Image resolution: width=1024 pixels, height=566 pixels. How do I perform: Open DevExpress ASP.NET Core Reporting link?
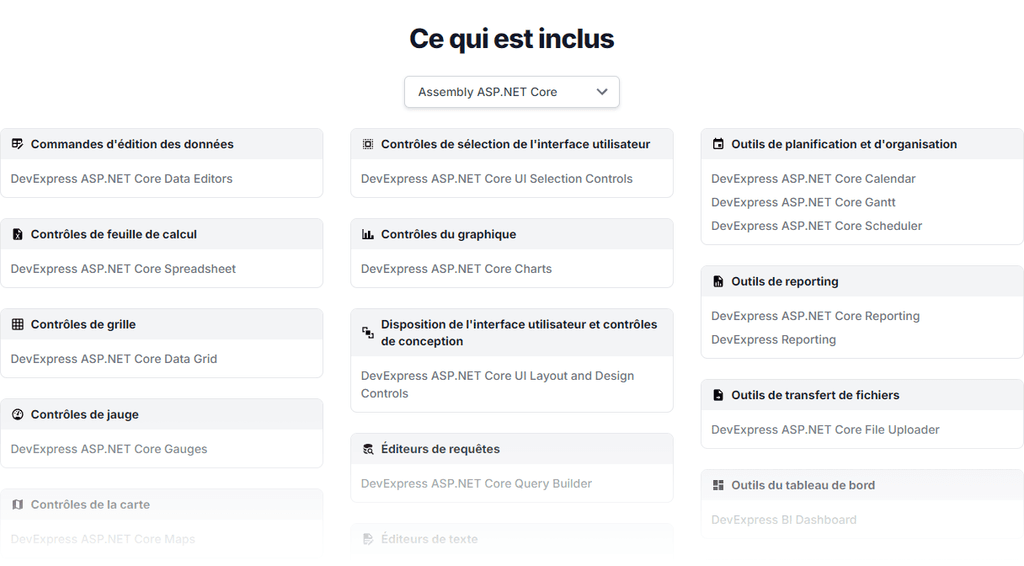pyautogui.click(x=815, y=315)
